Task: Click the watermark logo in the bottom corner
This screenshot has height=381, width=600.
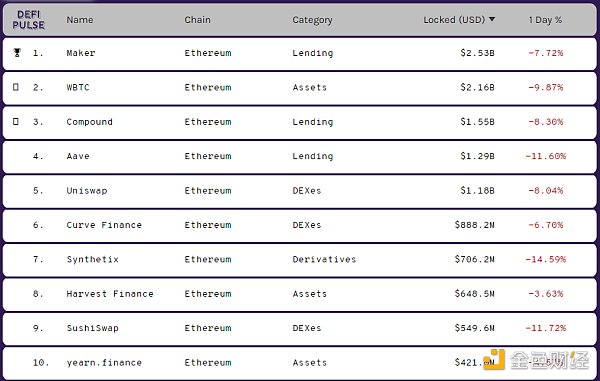Action: pos(536,360)
